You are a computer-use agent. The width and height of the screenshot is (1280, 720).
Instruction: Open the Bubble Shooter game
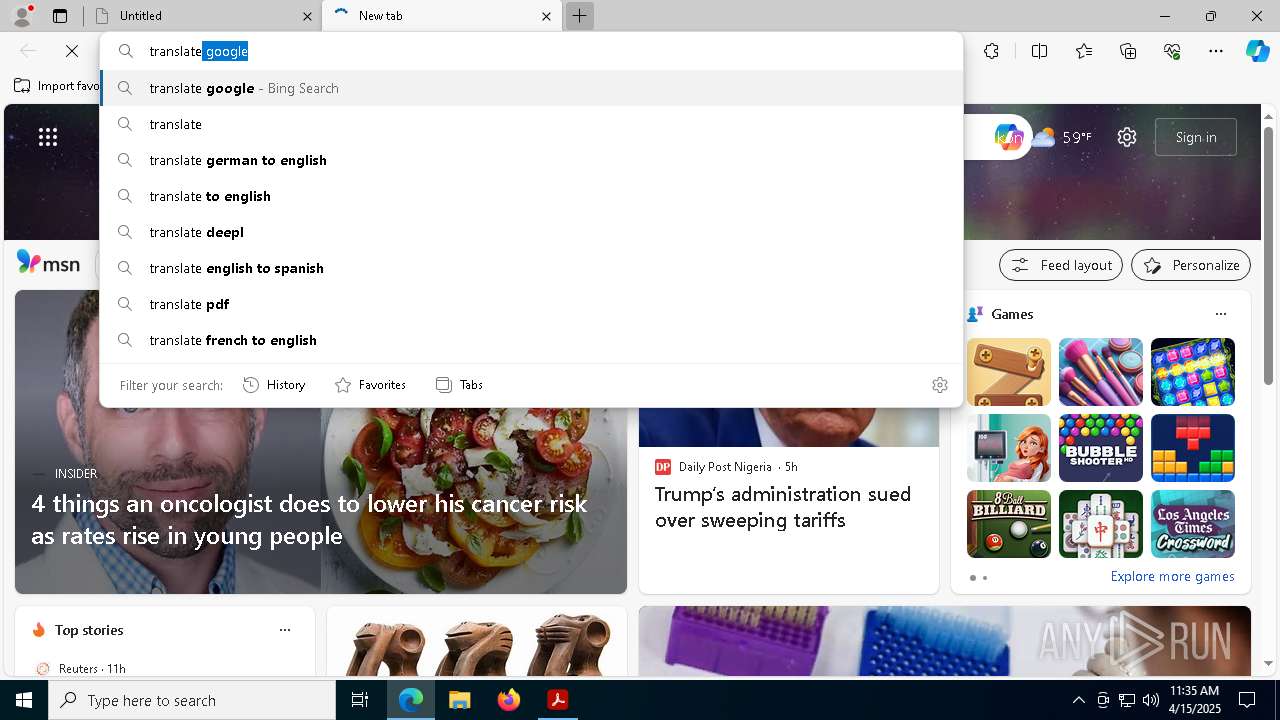pos(1101,448)
